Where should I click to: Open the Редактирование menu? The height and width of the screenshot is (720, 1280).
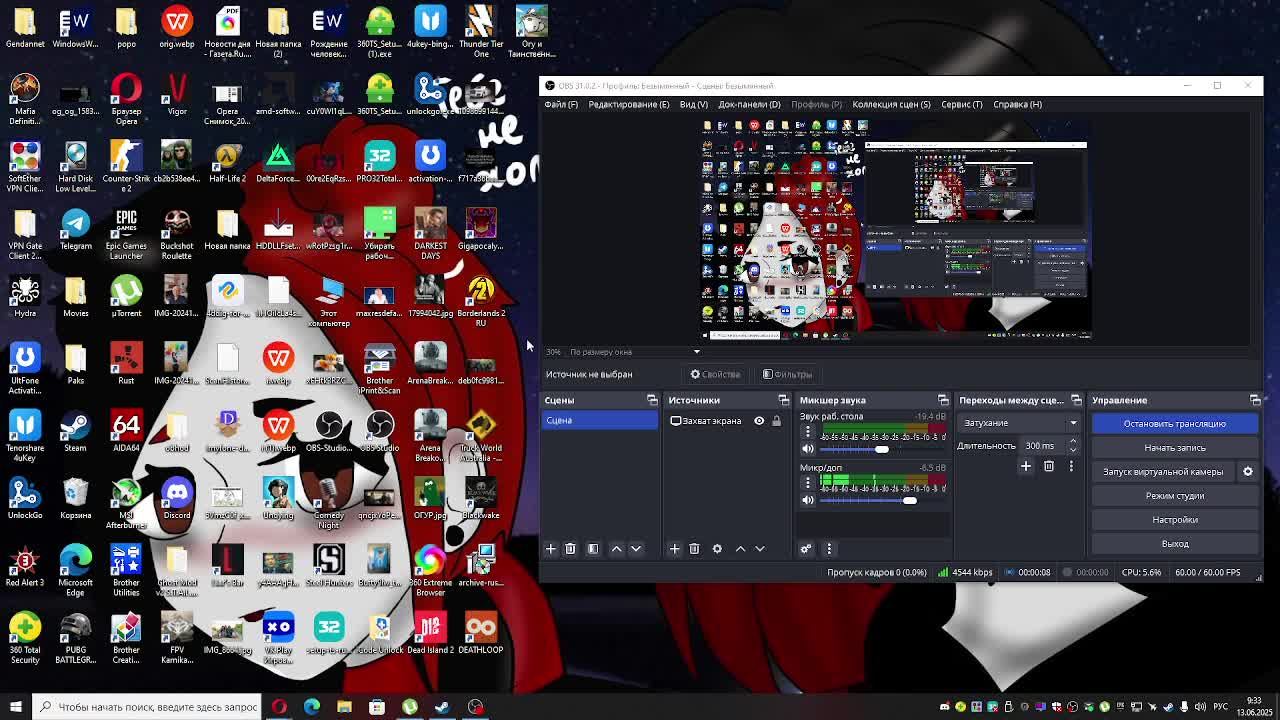pyautogui.click(x=629, y=104)
